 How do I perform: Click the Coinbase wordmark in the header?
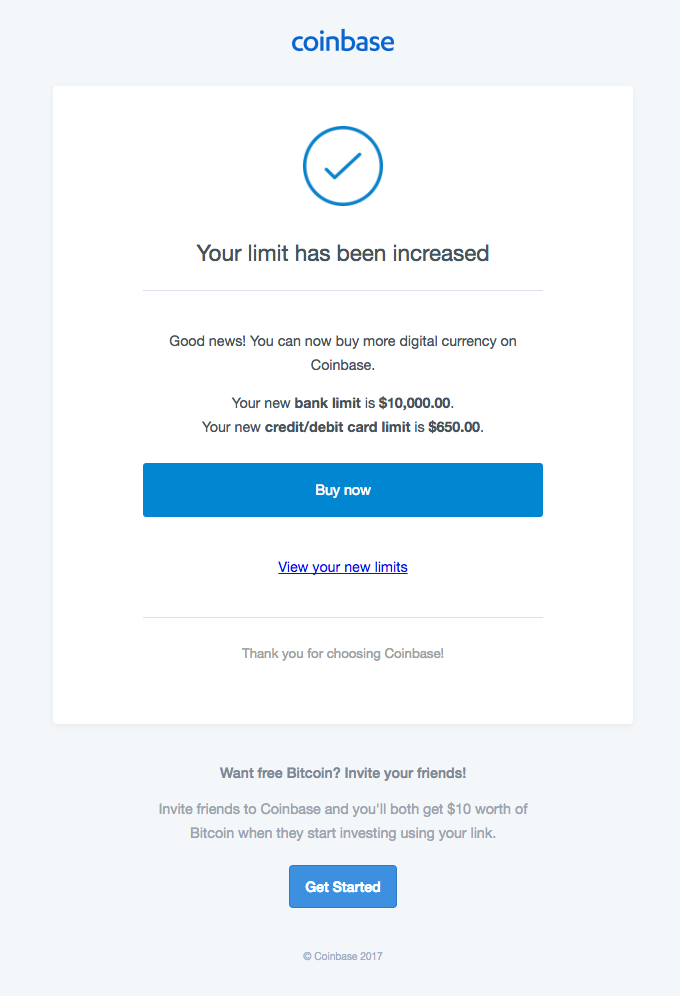click(x=343, y=41)
